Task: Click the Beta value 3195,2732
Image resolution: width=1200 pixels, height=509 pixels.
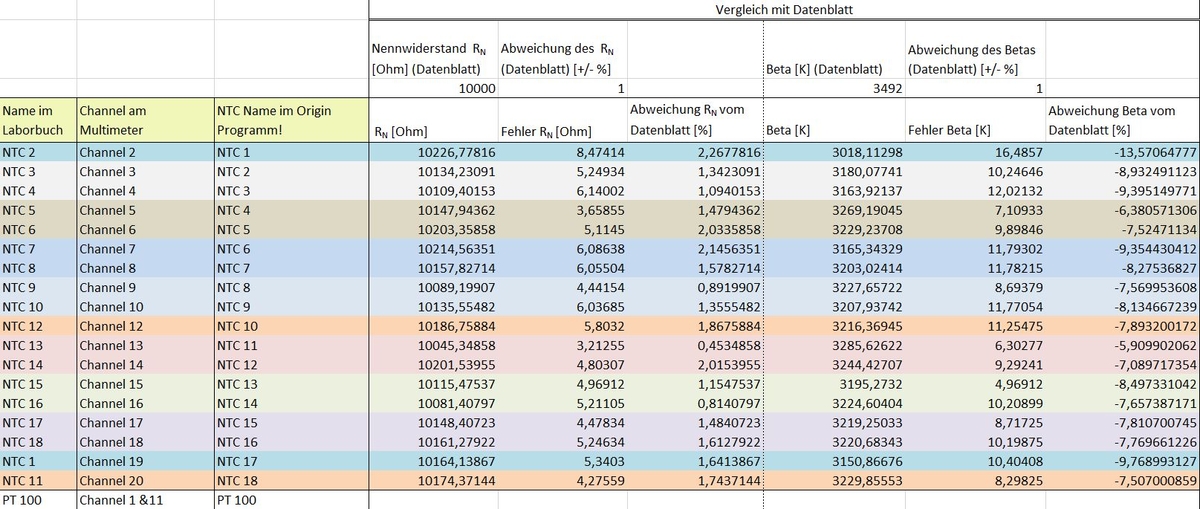Action: point(833,385)
